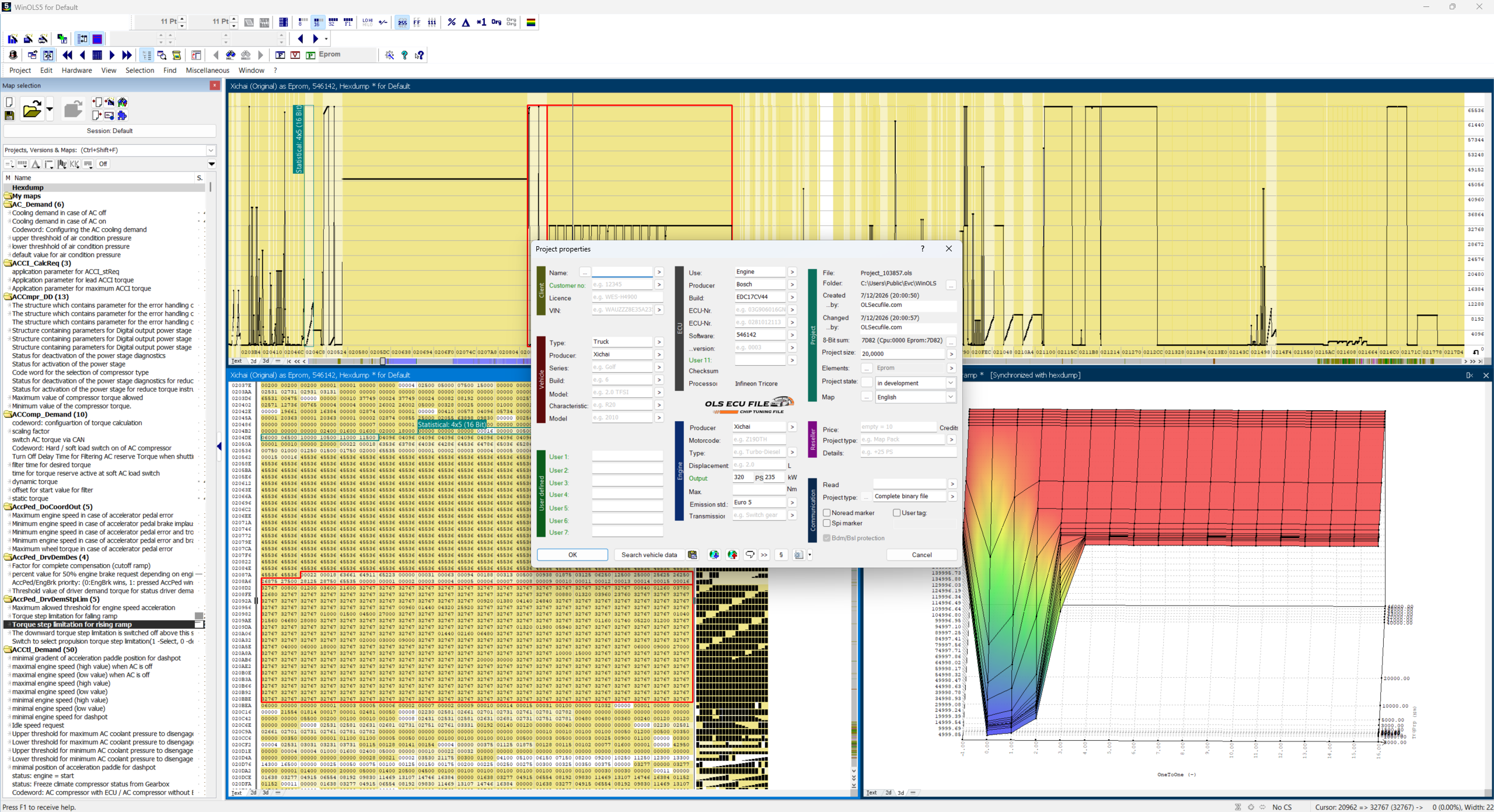The image size is (1494, 812).
Task: Collapse the ACCtl_Demand (50) folder
Action: [x=8, y=650]
